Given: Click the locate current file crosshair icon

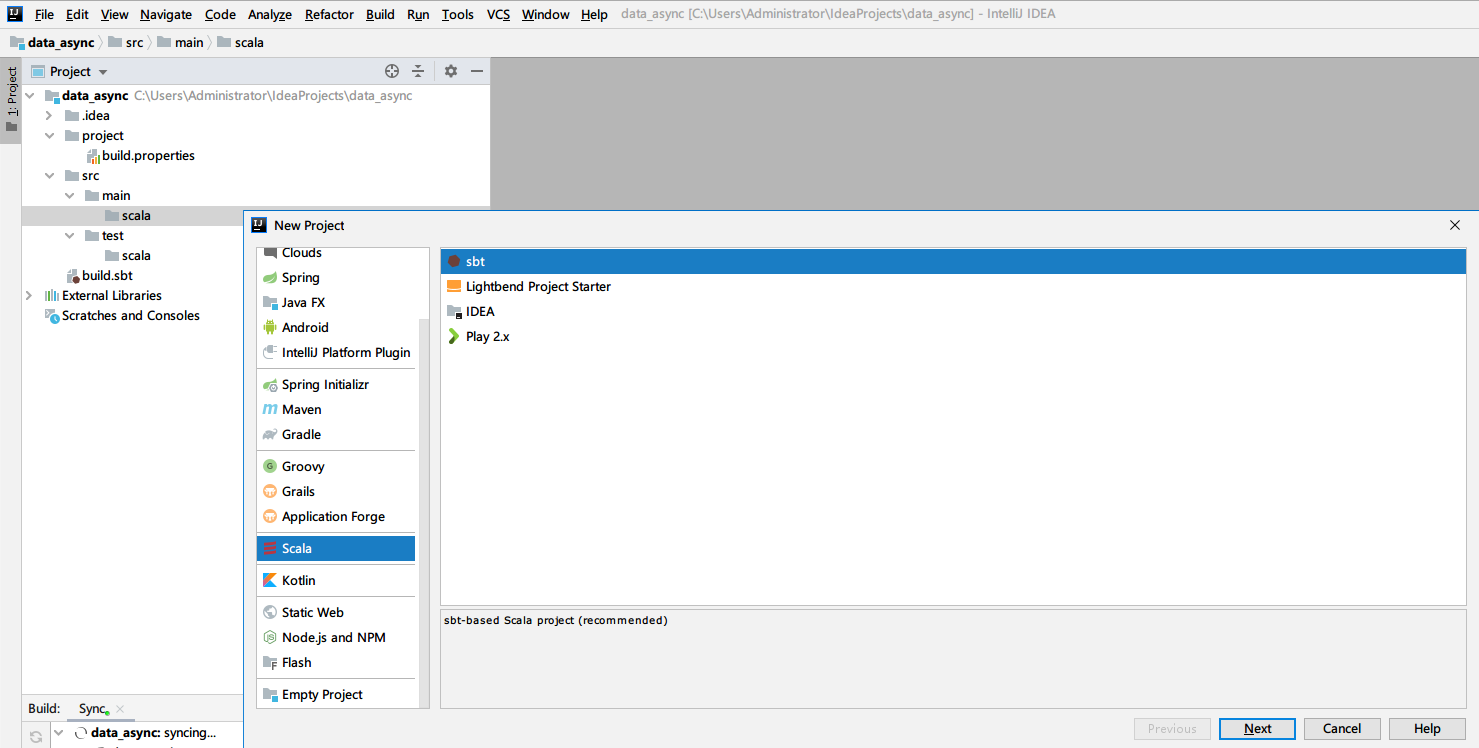Looking at the screenshot, I should [x=392, y=71].
